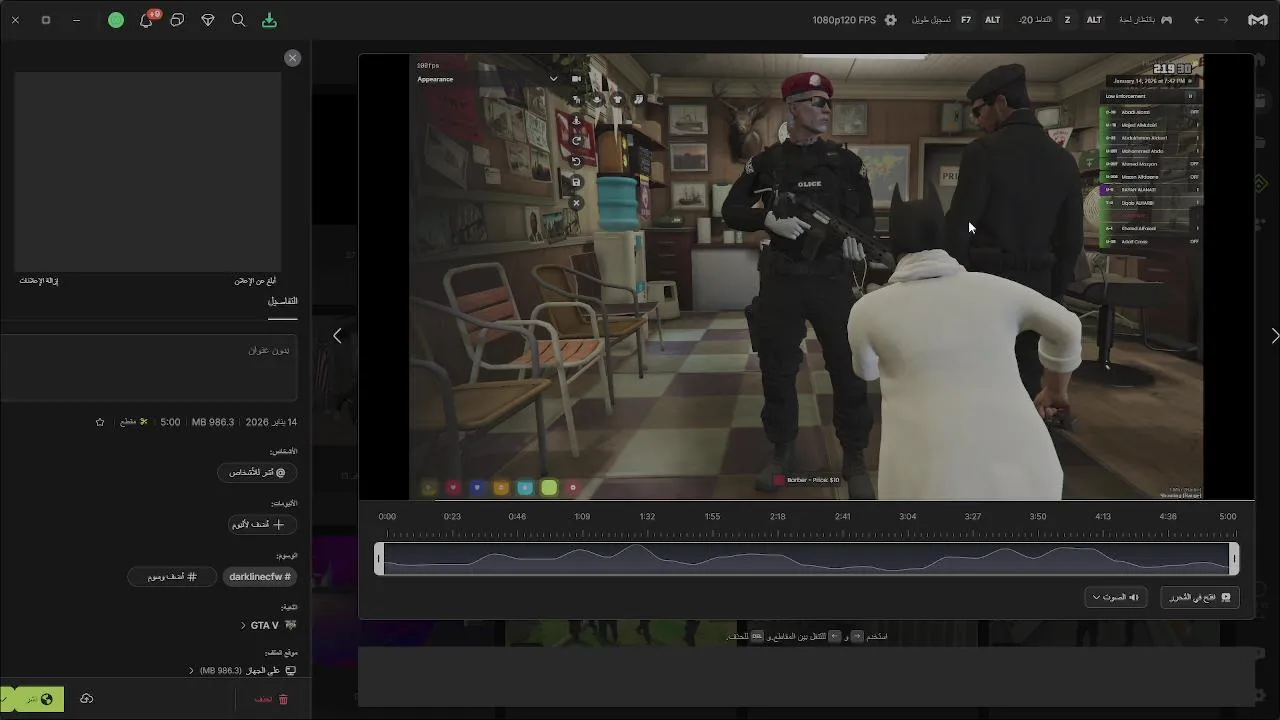Viewport: 1280px width, 720px height.
Task: Click the cloud upload icon
Action: [x=86, y=699]
